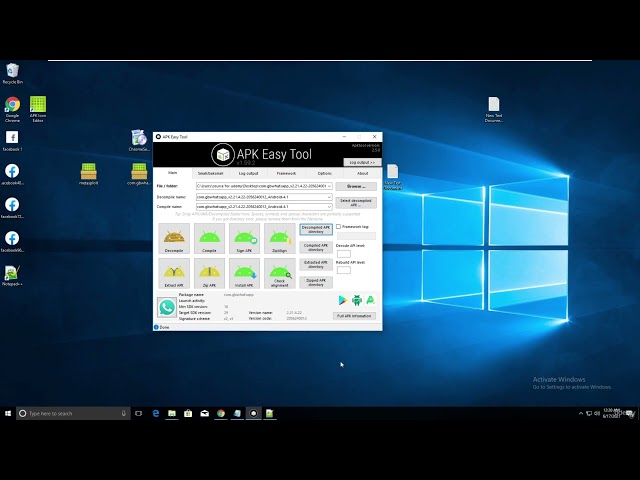
Task: Click the Windows search box
Action: pyautogui.click(x=73, y=413)
